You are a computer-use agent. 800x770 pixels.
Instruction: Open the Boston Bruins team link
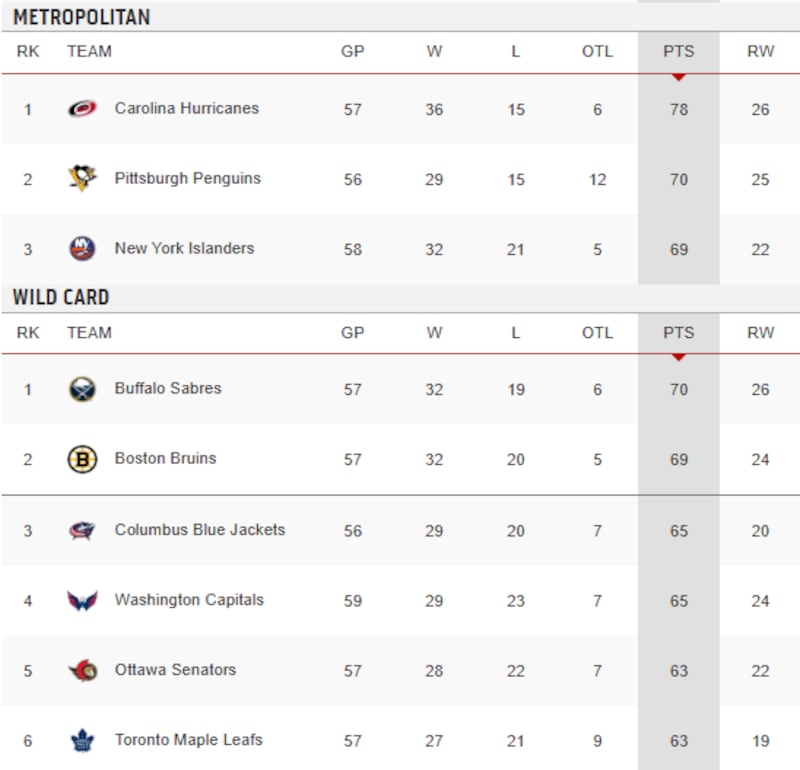(x=165, y=458)
